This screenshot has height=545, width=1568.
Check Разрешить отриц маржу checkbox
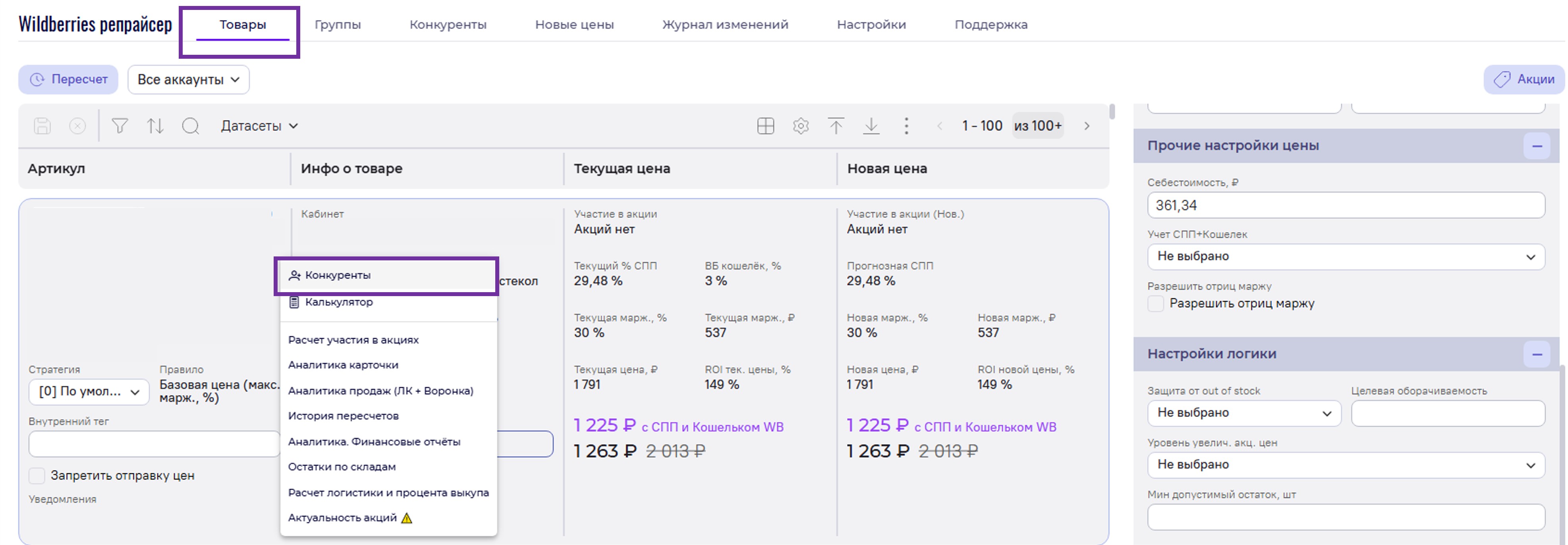(x=1155, y=304)
